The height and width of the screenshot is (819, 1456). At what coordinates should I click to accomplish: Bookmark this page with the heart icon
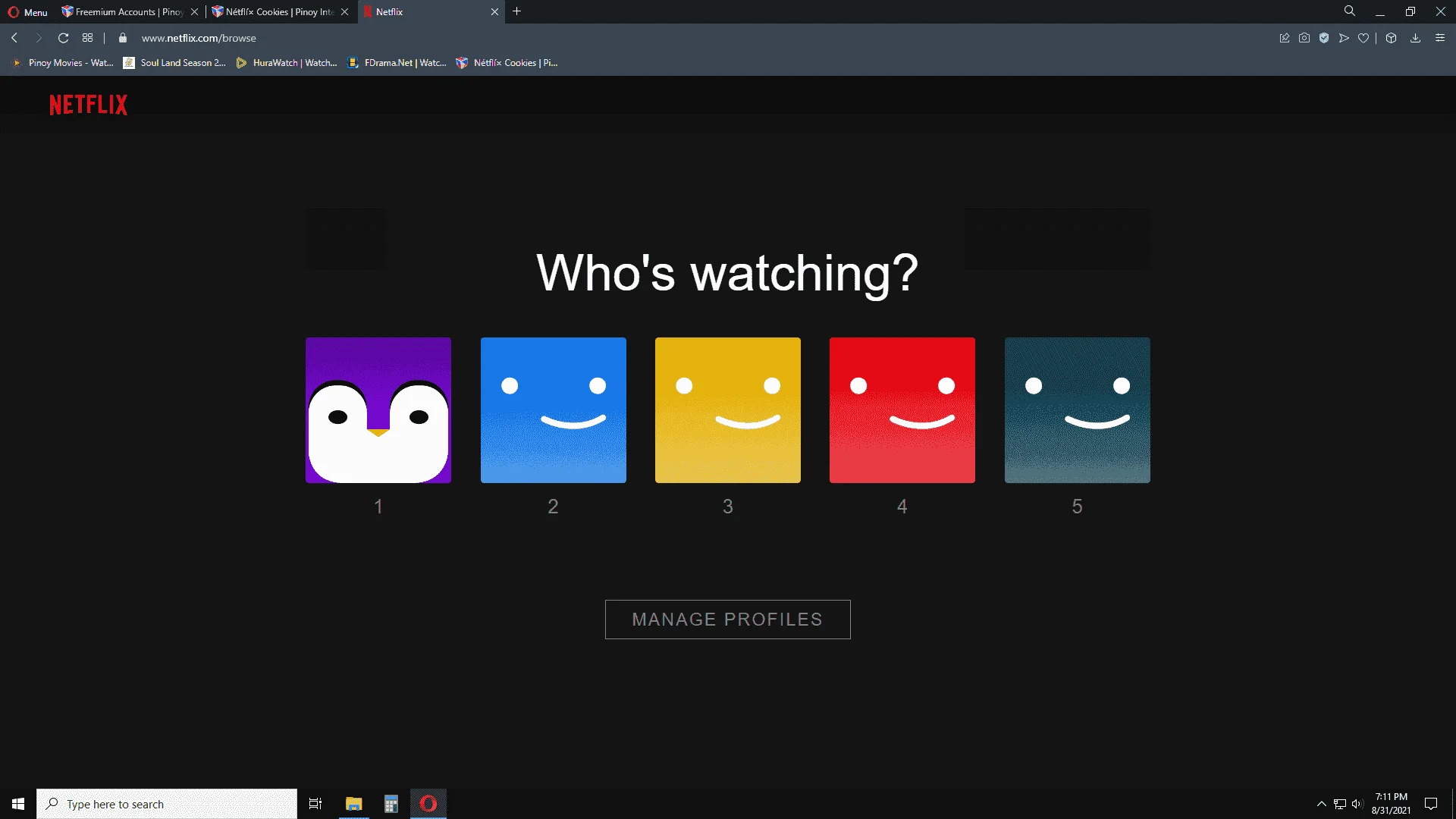coord(1363,38)
